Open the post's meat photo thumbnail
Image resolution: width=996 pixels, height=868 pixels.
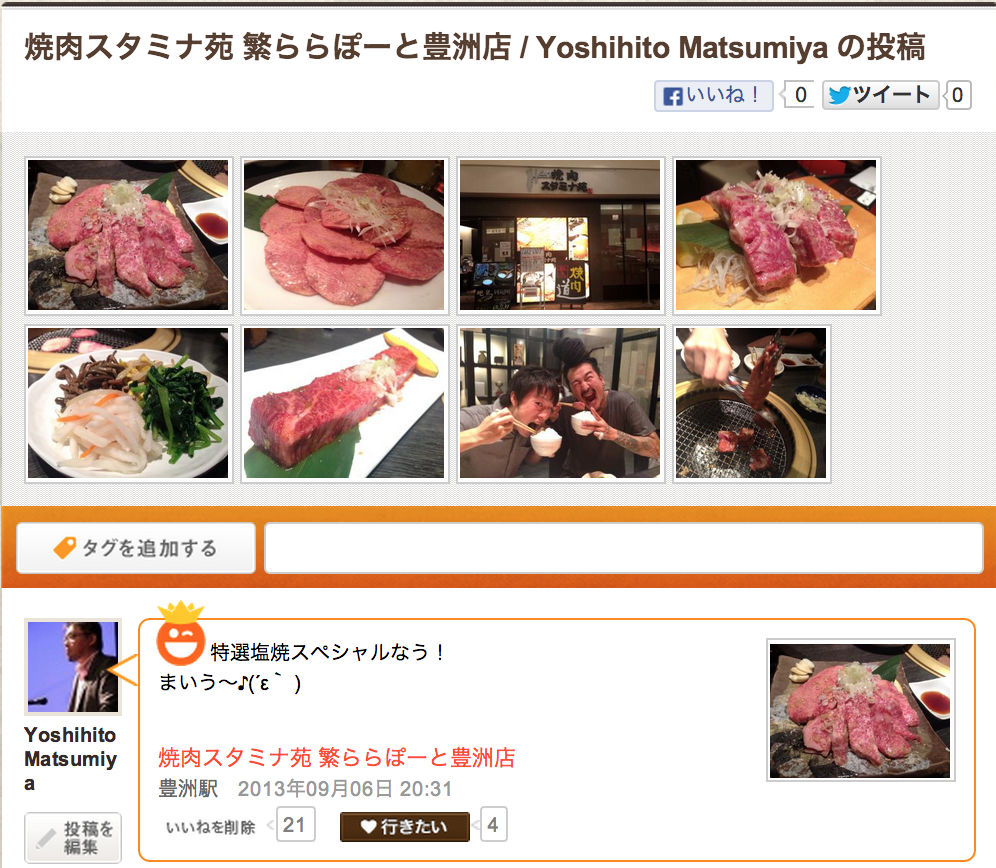[861, 710]
